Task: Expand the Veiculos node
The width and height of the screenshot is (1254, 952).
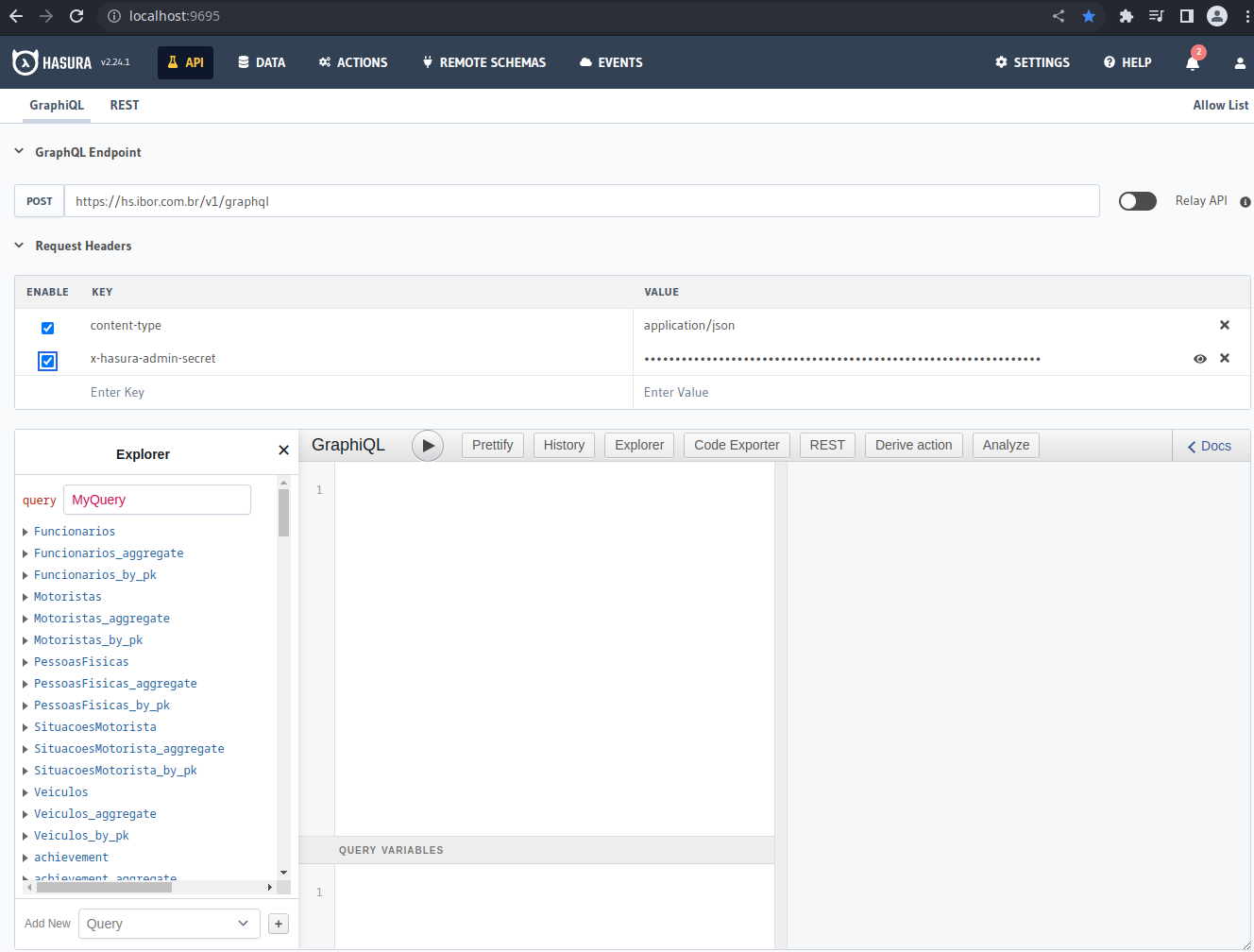Action: click(25, 792)
